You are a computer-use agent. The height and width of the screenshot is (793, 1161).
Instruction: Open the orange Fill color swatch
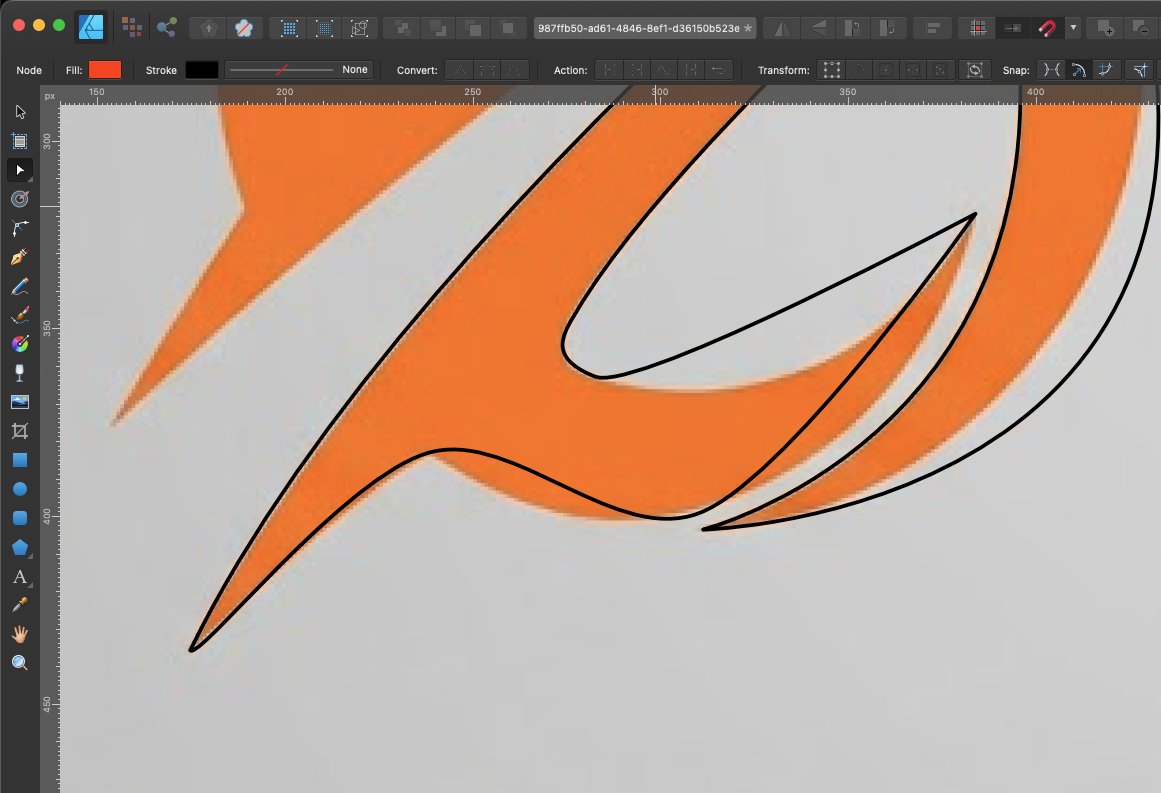tap(105, 70)
